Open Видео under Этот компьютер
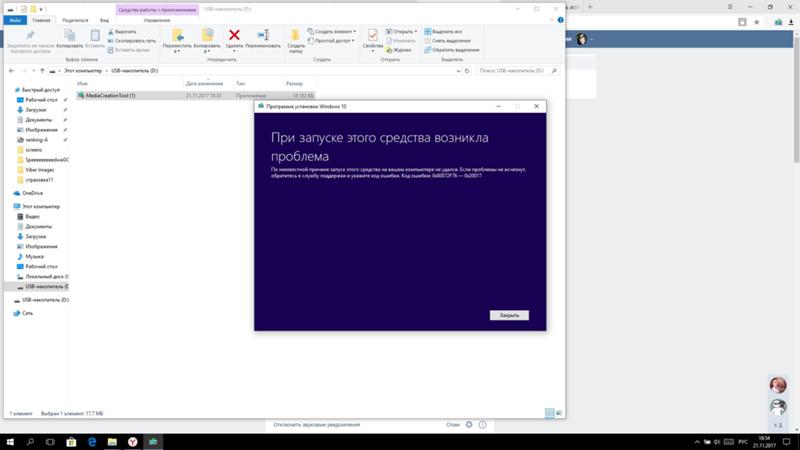Image resolution: width=800 pixels, height=450 pixels. 32,216
